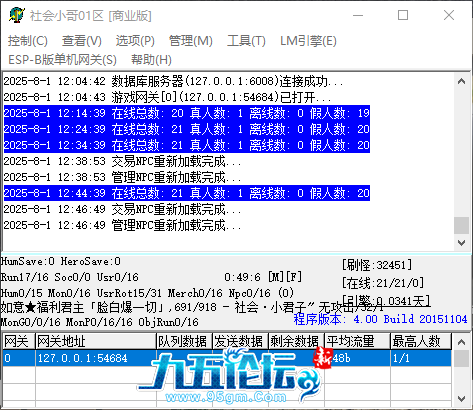The height and width of the screenshot is (410, 473).
Task: Select log line 12:14:39 在线总数 20
Action: [x=187, y=113]
